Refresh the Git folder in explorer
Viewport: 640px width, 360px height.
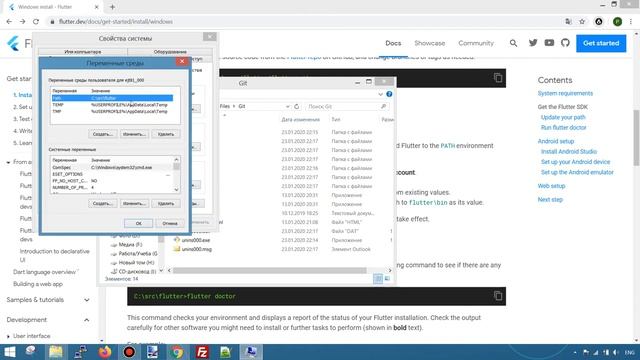click(x=297, y=106)
